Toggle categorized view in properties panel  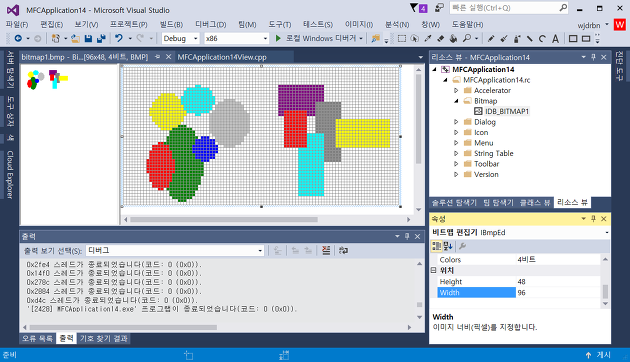point(436,246)
